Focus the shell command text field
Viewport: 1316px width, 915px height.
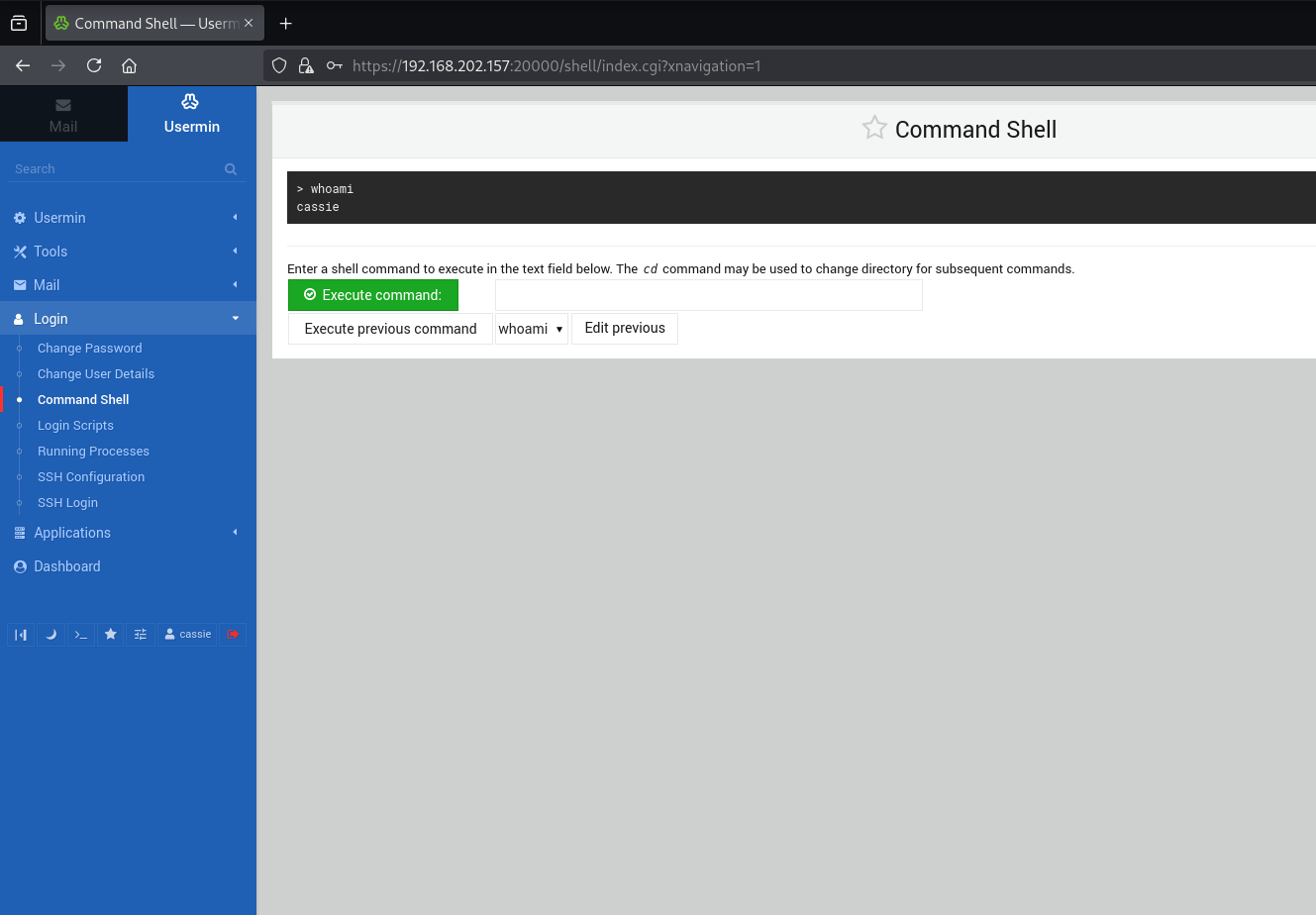[709, 295]
